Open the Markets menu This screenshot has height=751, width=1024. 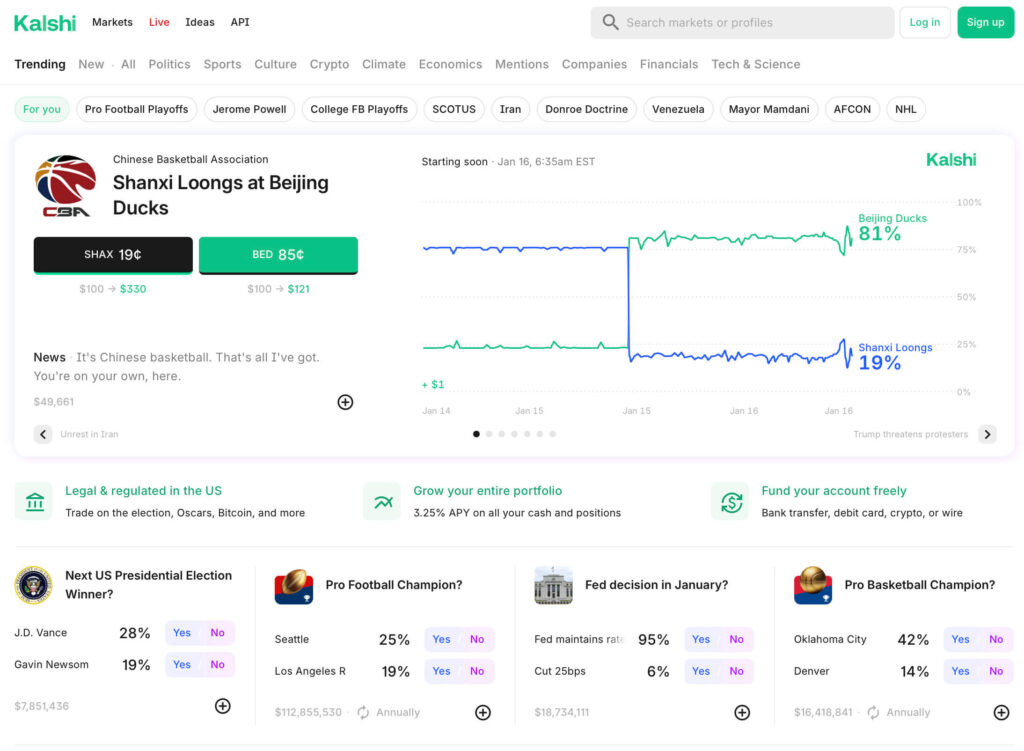coord(112,22)
